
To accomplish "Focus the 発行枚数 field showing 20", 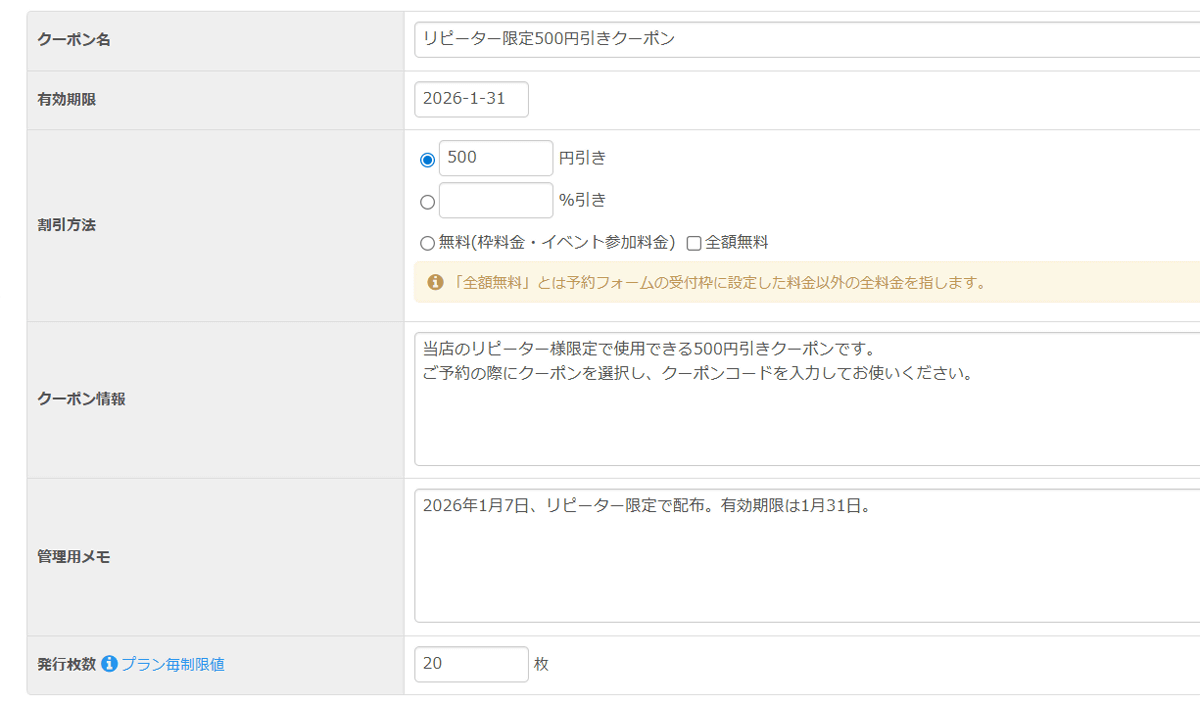I will (471, 664).
